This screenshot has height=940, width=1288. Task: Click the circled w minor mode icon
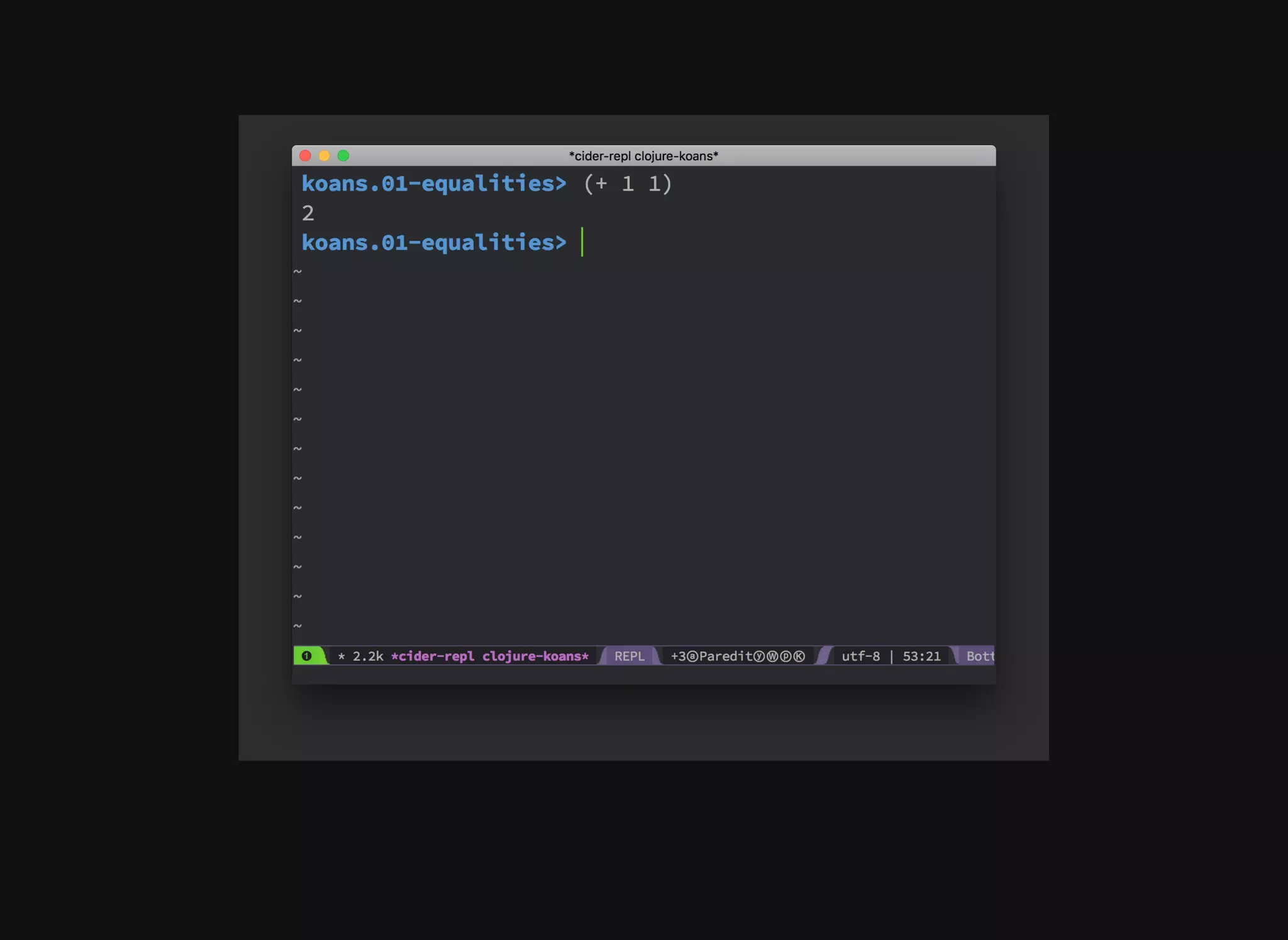click(x=772, y=656)
